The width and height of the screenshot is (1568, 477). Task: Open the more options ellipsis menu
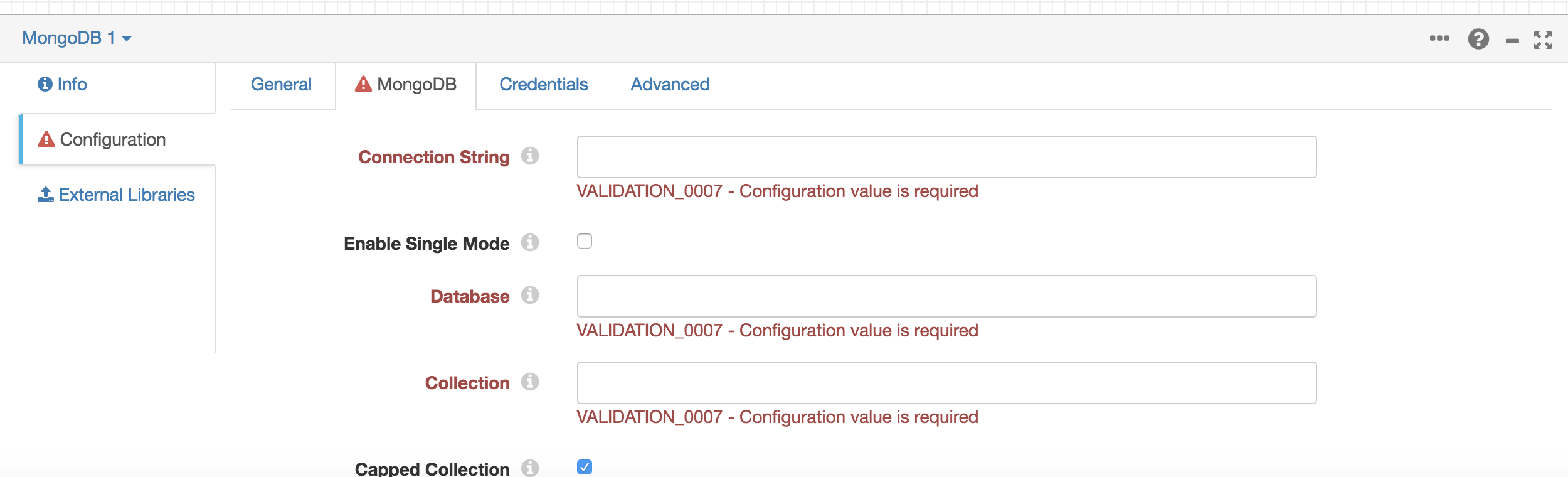[1439, 38]
